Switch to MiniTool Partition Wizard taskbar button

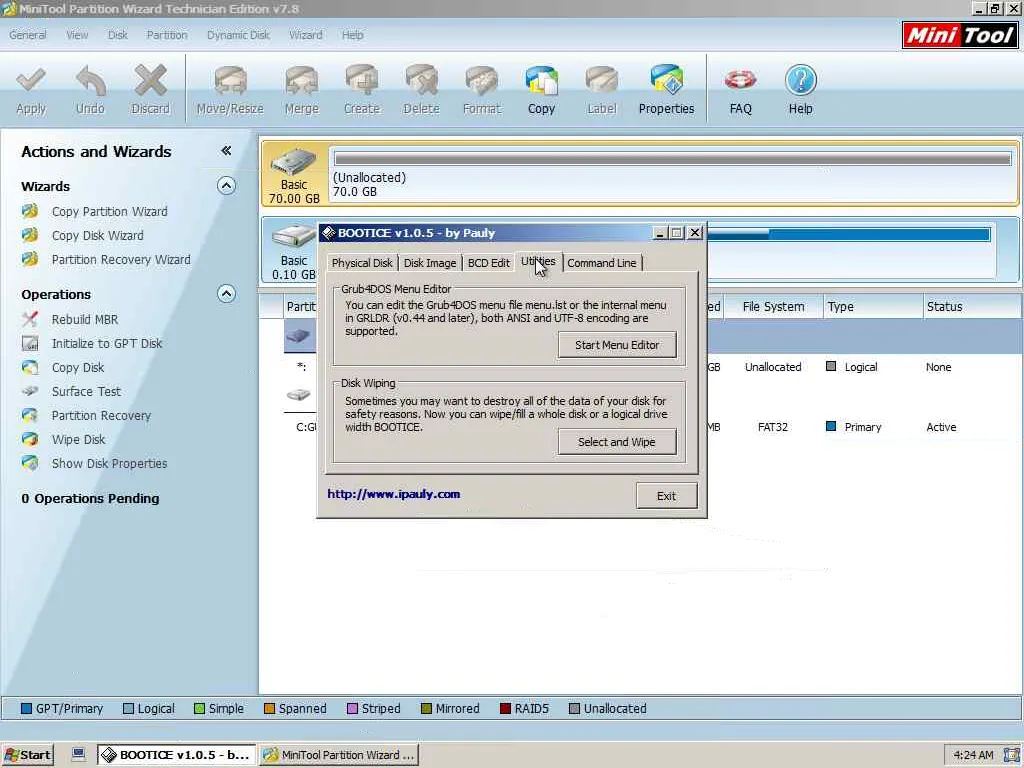[x=339, y=755]
